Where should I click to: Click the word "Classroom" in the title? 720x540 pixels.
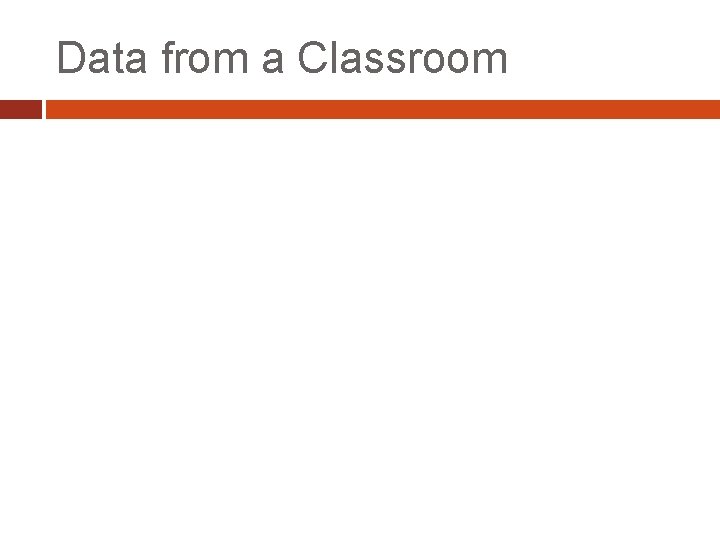(x=402, y=58)
